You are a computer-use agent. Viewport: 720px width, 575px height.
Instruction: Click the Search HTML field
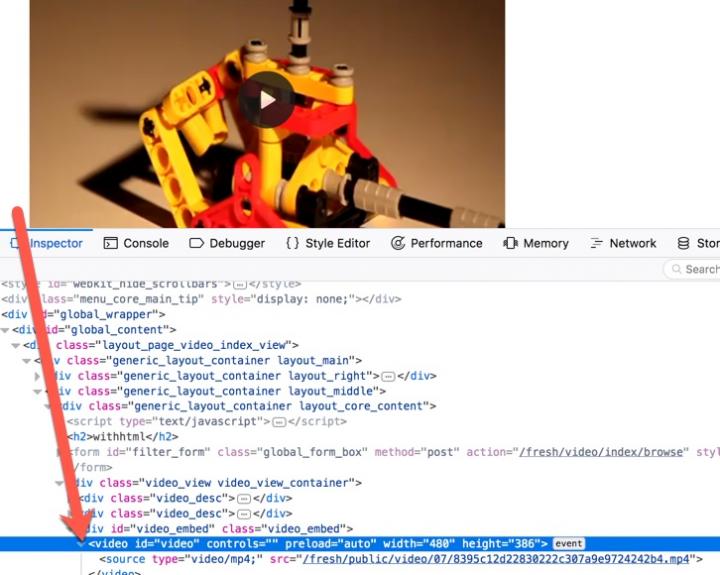(x=692, y=269)
